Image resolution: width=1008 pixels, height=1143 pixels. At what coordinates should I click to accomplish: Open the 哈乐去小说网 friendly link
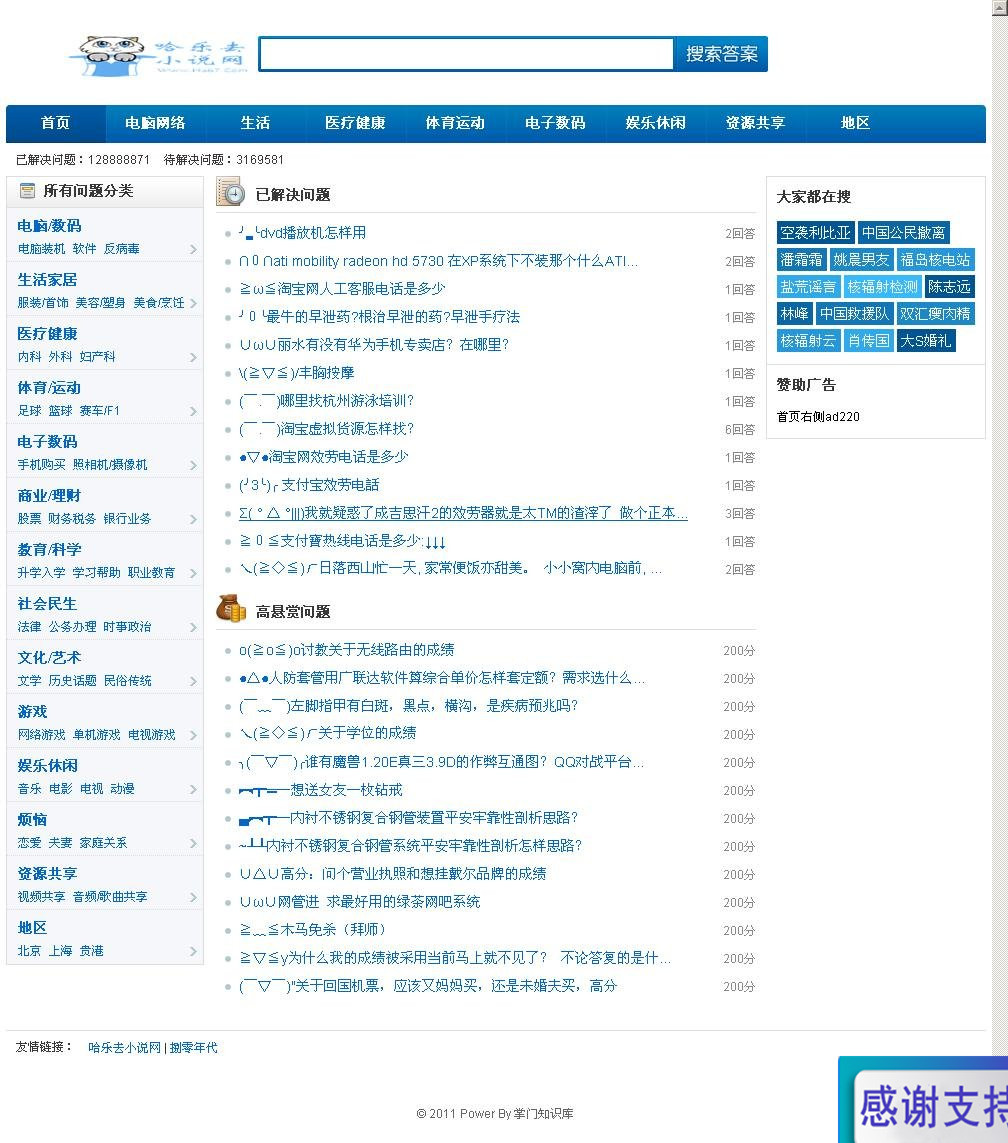tap(125, 1048)
